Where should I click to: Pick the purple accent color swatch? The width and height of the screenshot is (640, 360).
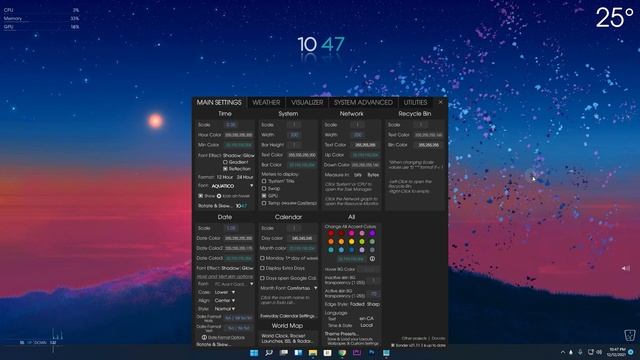[372, 233]
